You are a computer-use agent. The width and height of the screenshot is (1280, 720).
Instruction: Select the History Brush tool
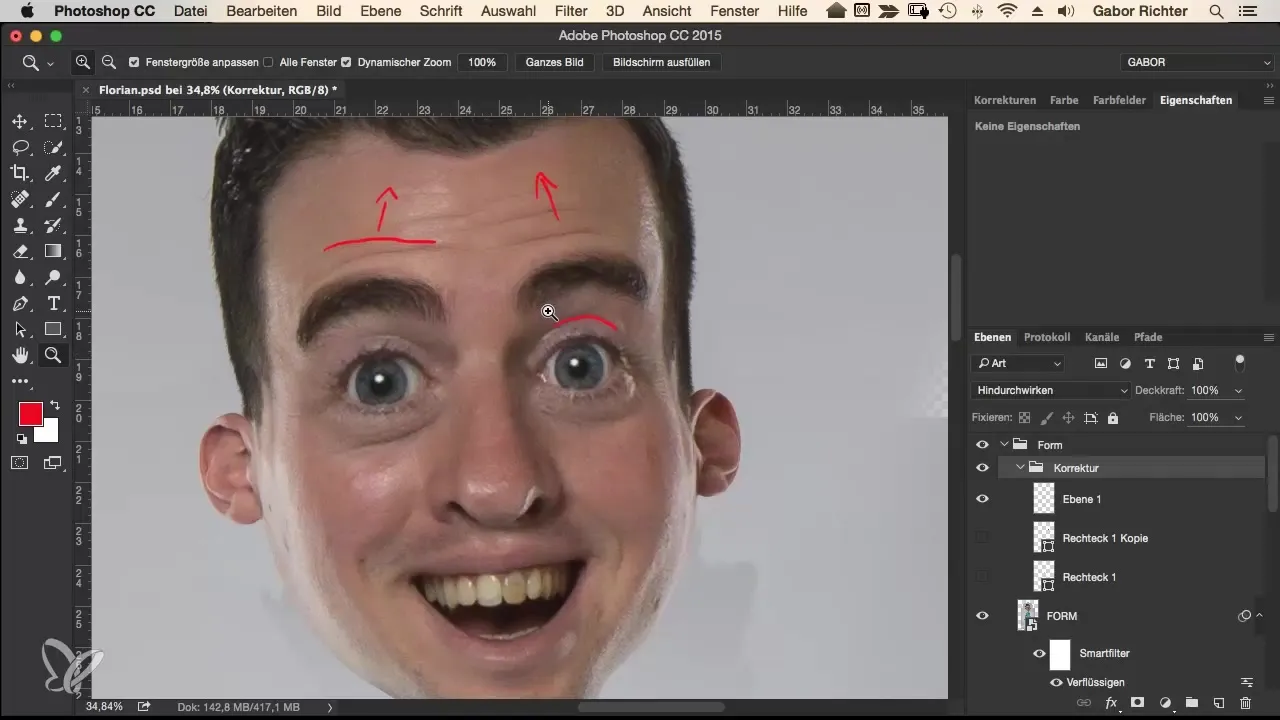click(53, 225)
